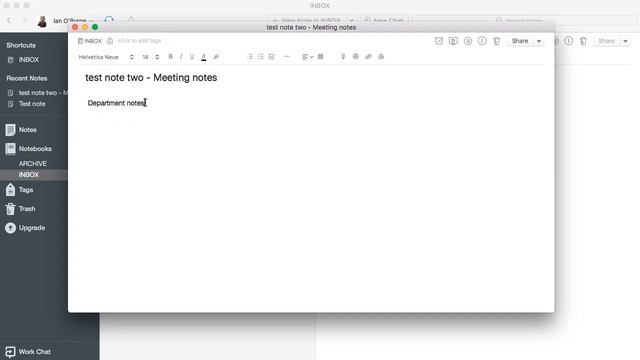Viewport: 640px width, 360px height.
Task: Insert a checkbox to-do item
Action: (272, 57)
